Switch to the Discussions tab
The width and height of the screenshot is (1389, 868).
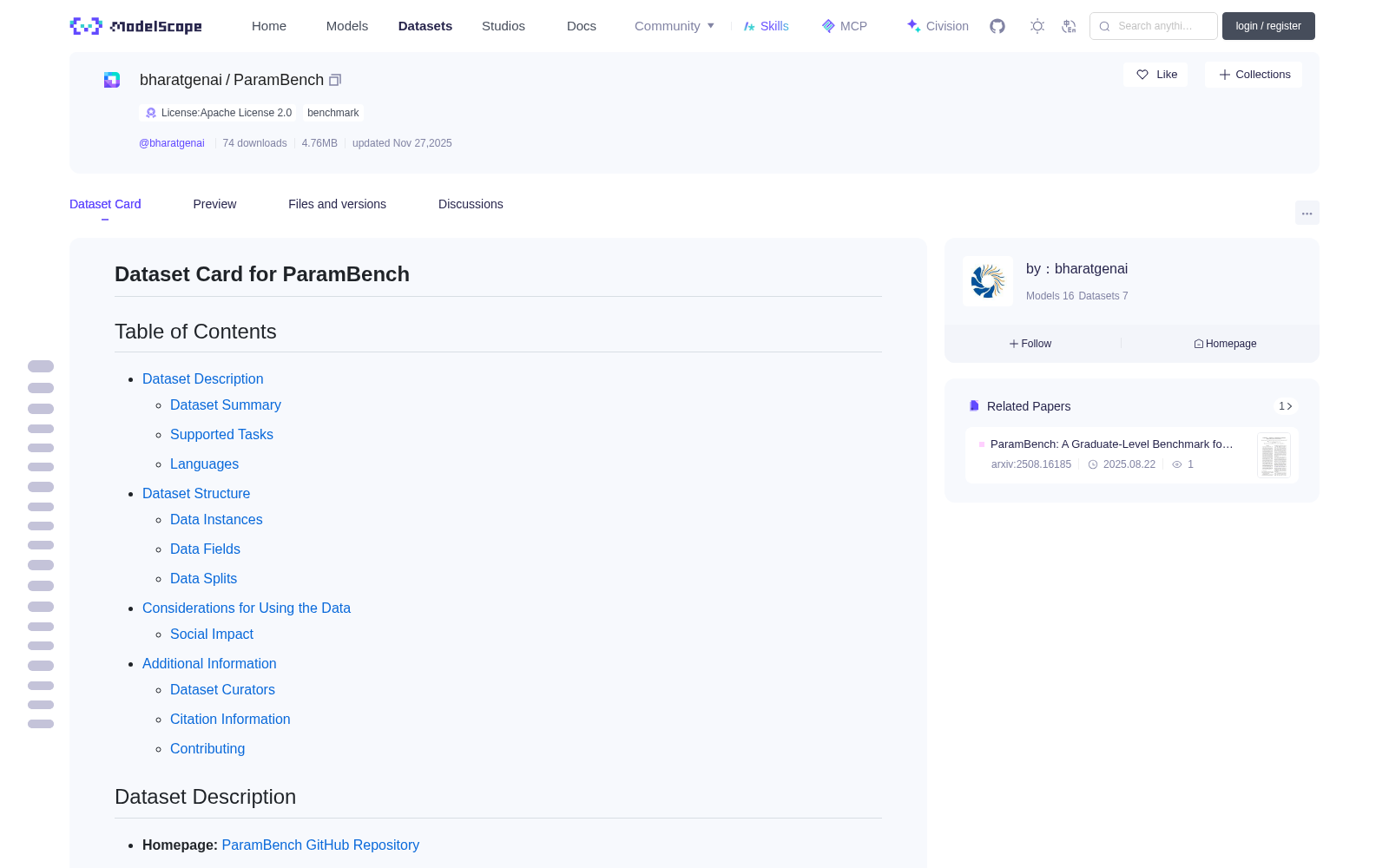point(471,204)
